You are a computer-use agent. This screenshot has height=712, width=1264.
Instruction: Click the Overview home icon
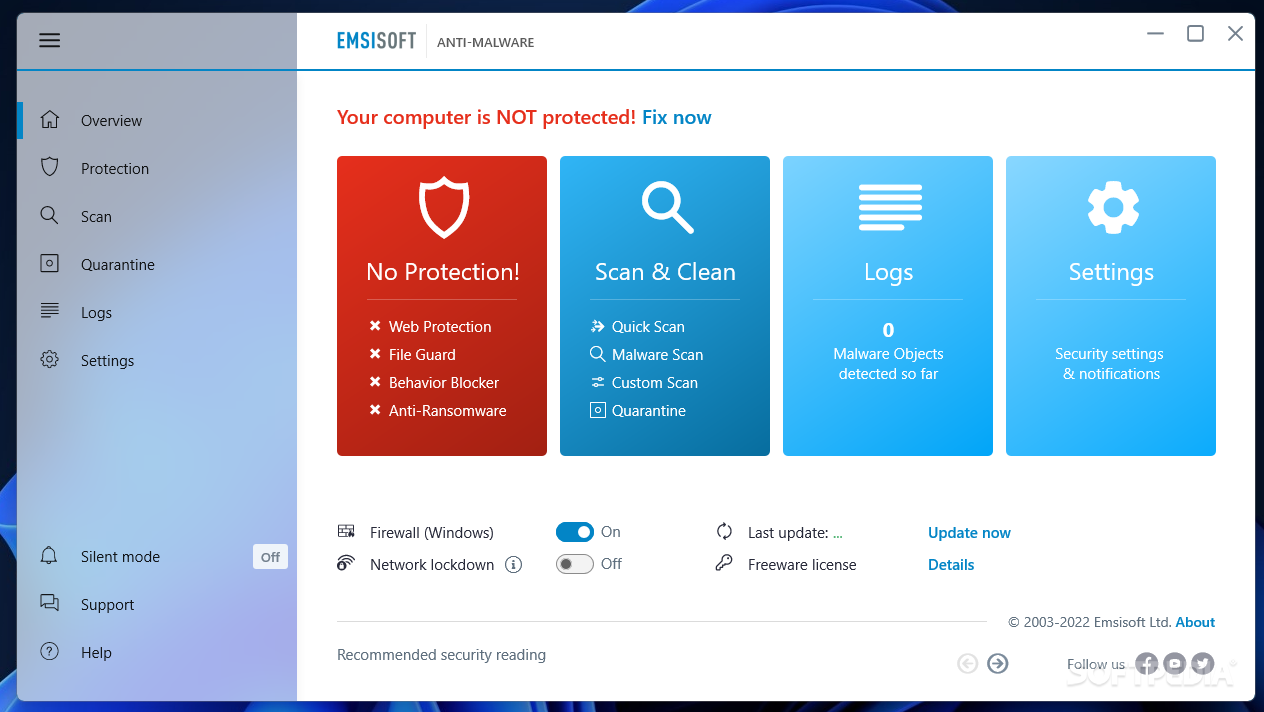tap(50, 120)
